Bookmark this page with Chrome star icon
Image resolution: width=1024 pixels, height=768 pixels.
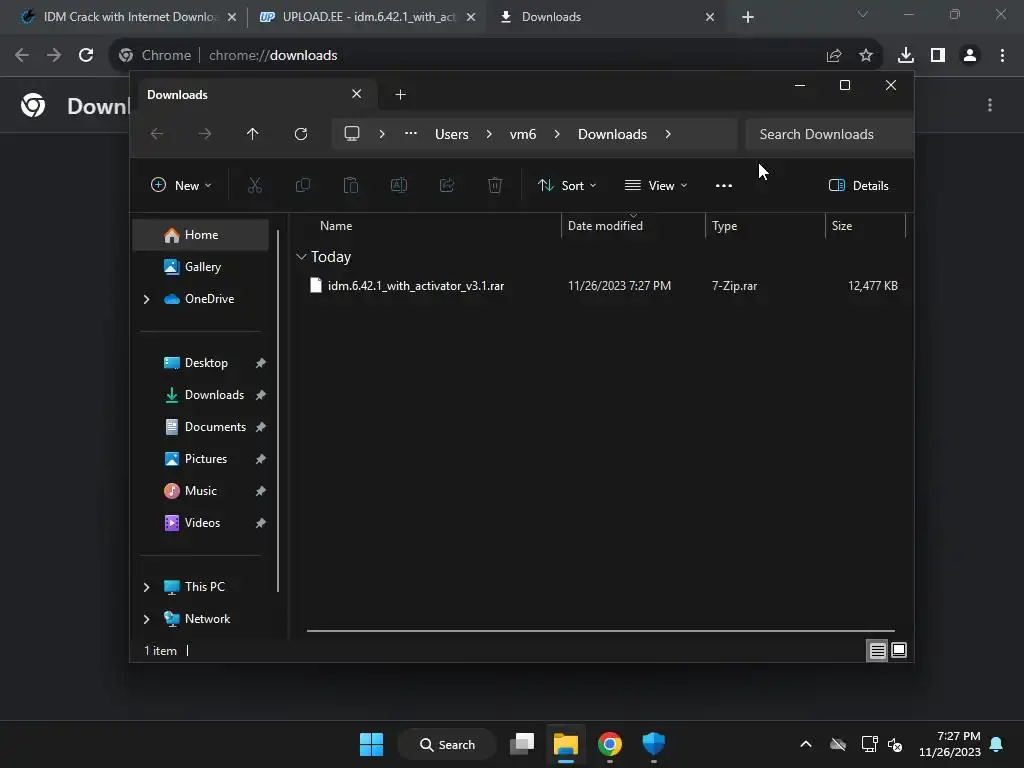(x=865, y=55)
